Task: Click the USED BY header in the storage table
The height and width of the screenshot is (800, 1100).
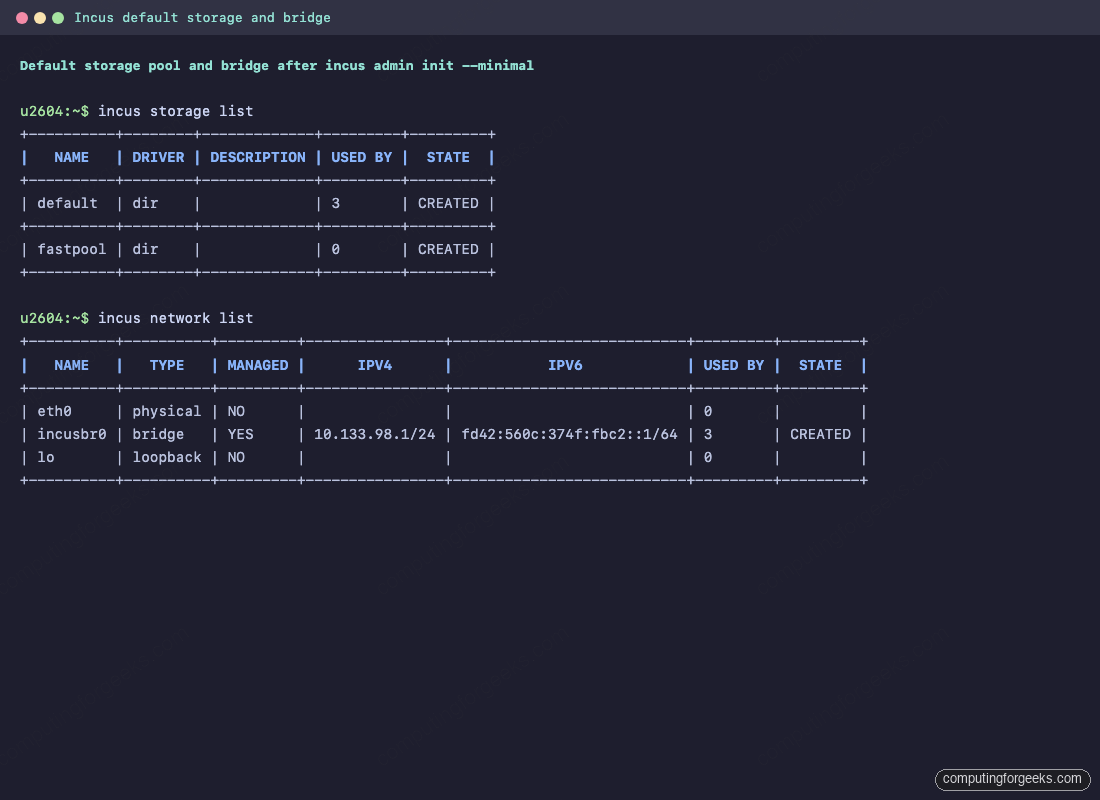Action: tap(361, 158)
